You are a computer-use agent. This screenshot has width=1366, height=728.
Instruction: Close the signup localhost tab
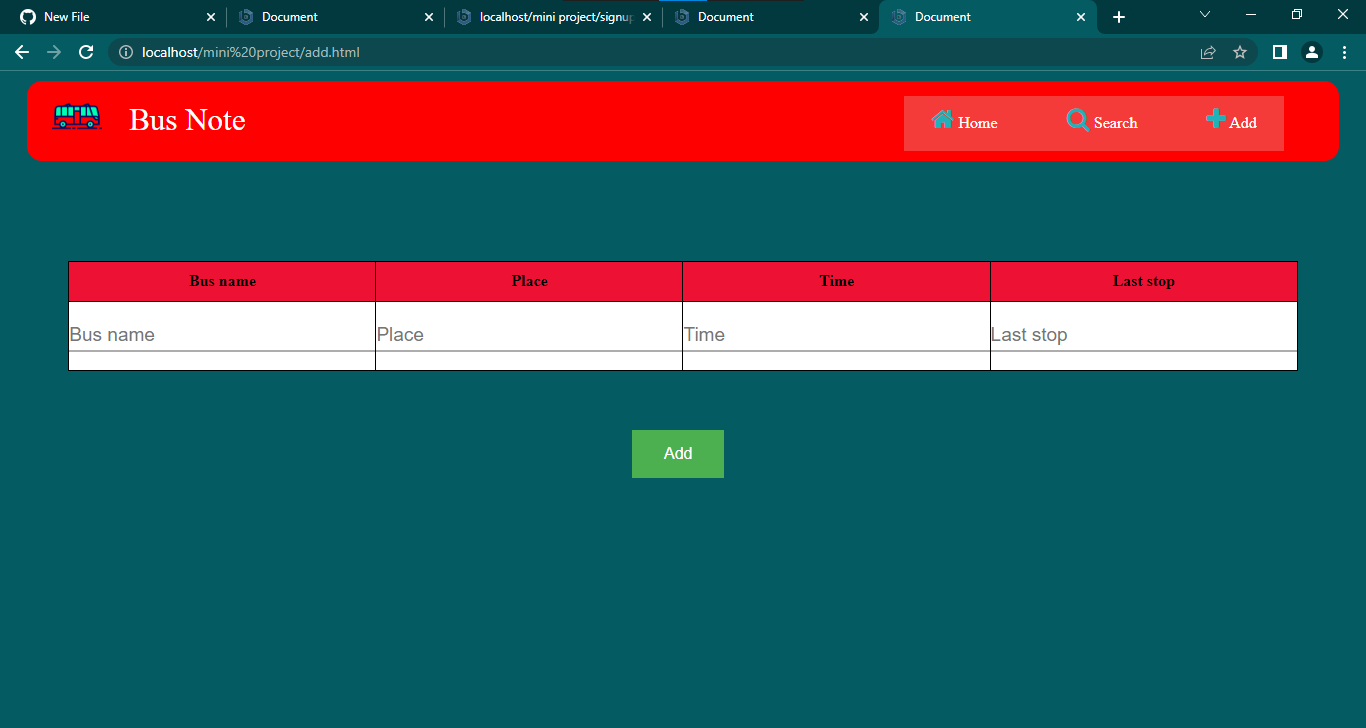click(647, 17)
